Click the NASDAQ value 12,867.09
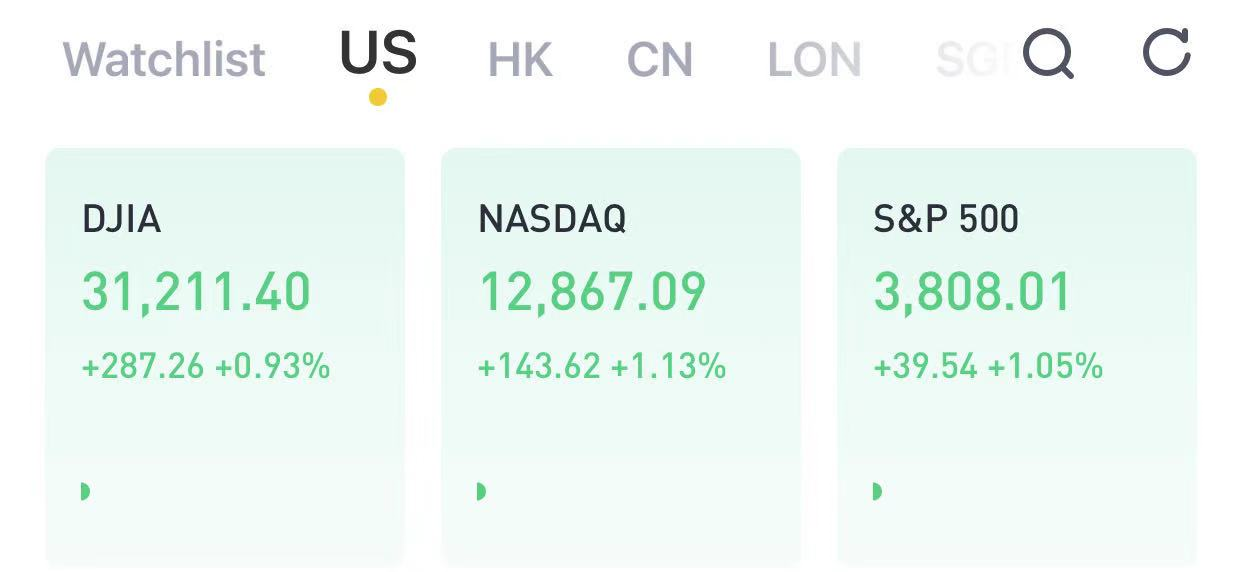The image size is (1242, 572). click(x=592, y=293)
